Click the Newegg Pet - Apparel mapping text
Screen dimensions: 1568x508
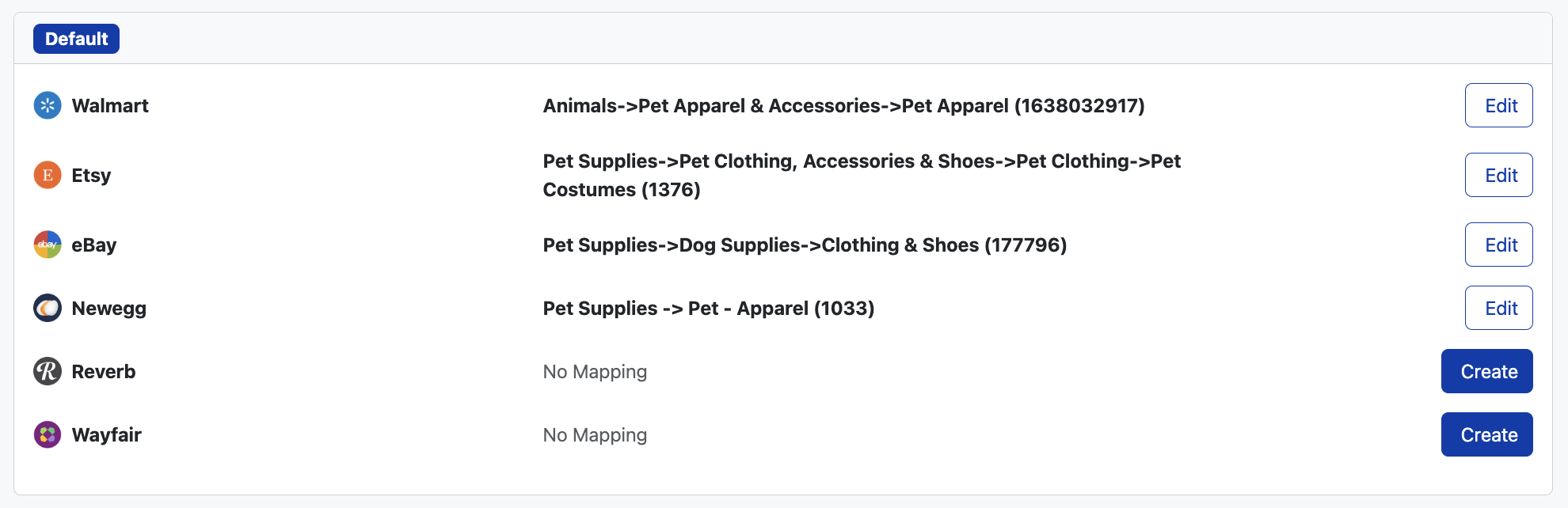point(709,309)
